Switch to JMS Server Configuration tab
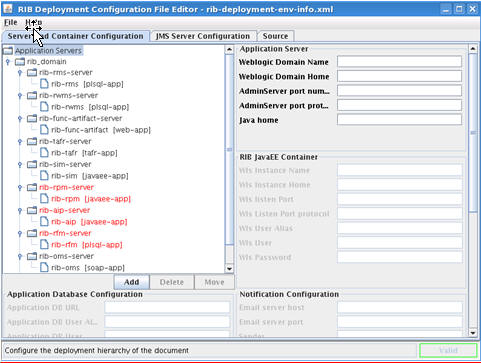The height and width of the screenshot is (363, 481). coord(203,36)
